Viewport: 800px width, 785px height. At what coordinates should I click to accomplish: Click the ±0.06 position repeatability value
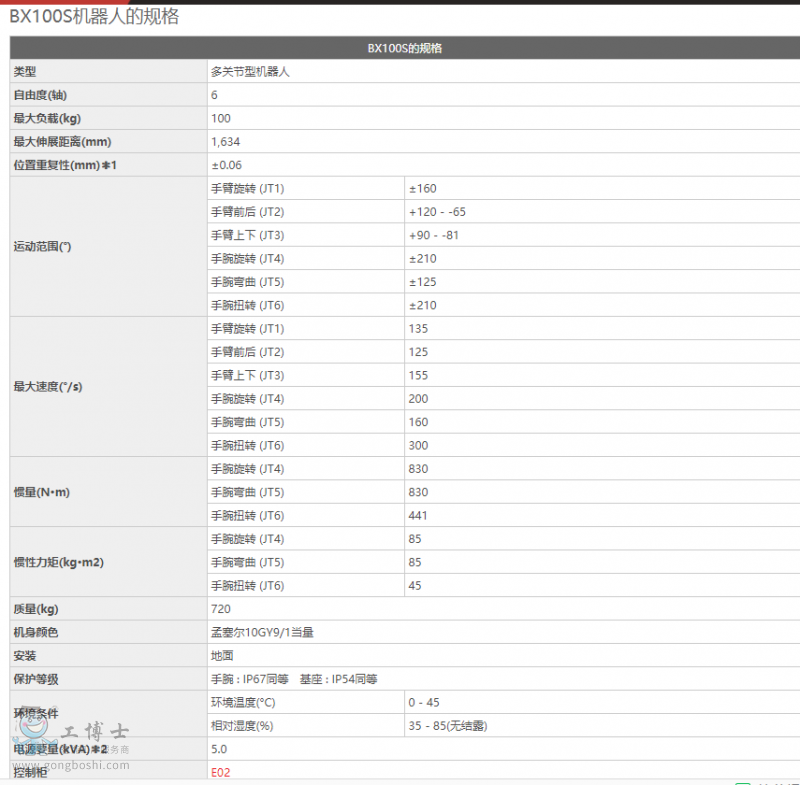click(226, 165)
